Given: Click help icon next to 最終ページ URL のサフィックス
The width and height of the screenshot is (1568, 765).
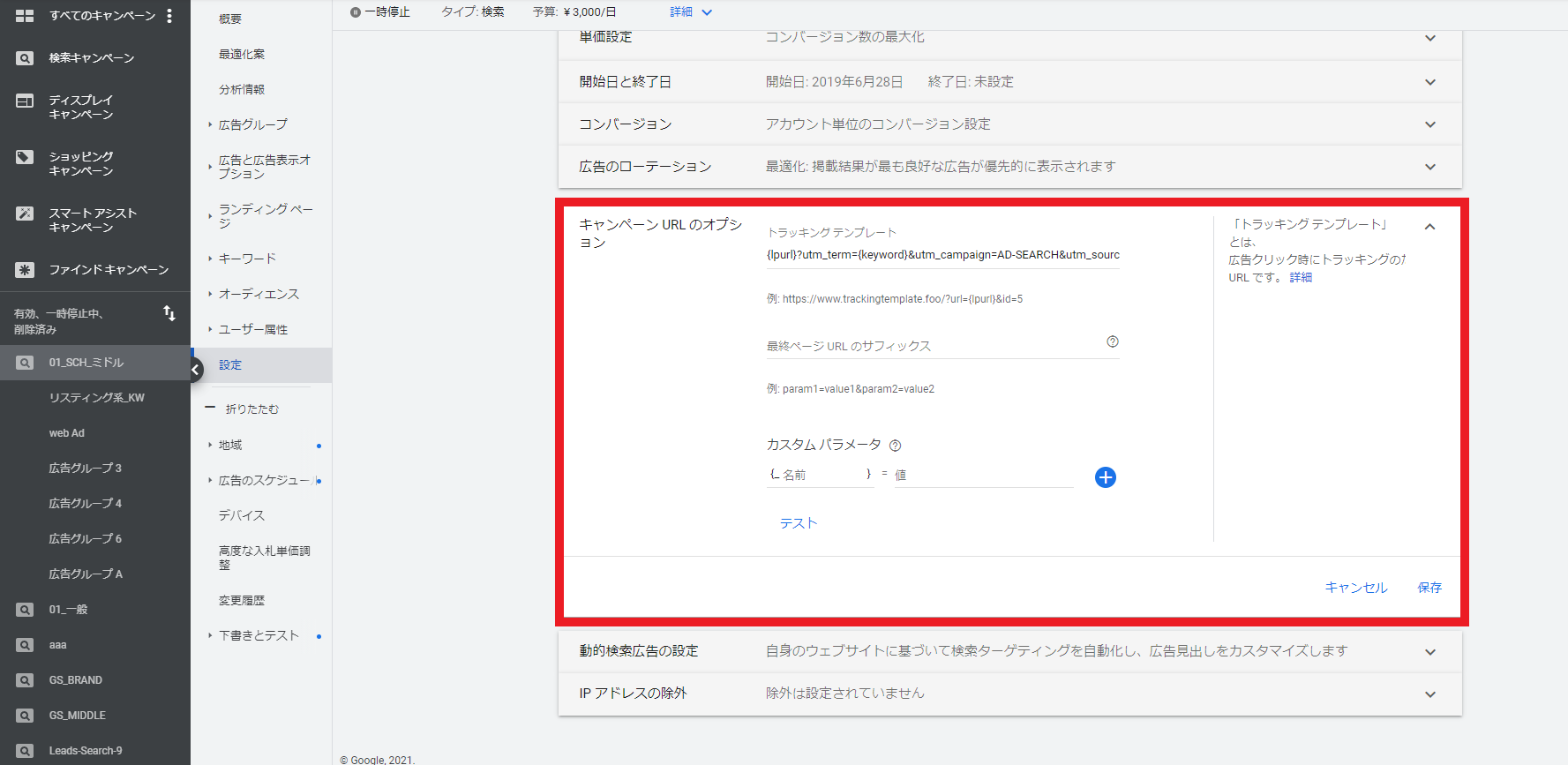Looking at the screenshot, I should (1113, 341).
